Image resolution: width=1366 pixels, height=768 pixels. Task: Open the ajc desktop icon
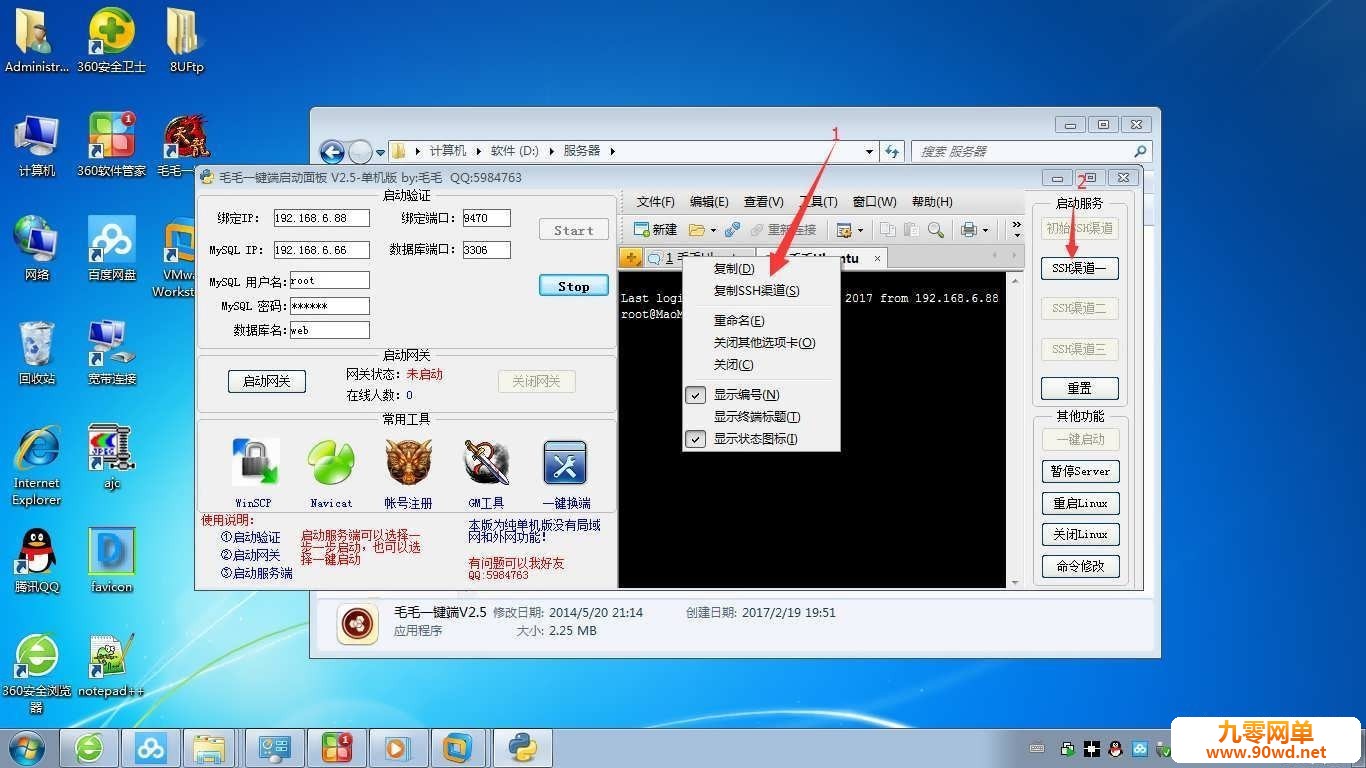point(112,457)
